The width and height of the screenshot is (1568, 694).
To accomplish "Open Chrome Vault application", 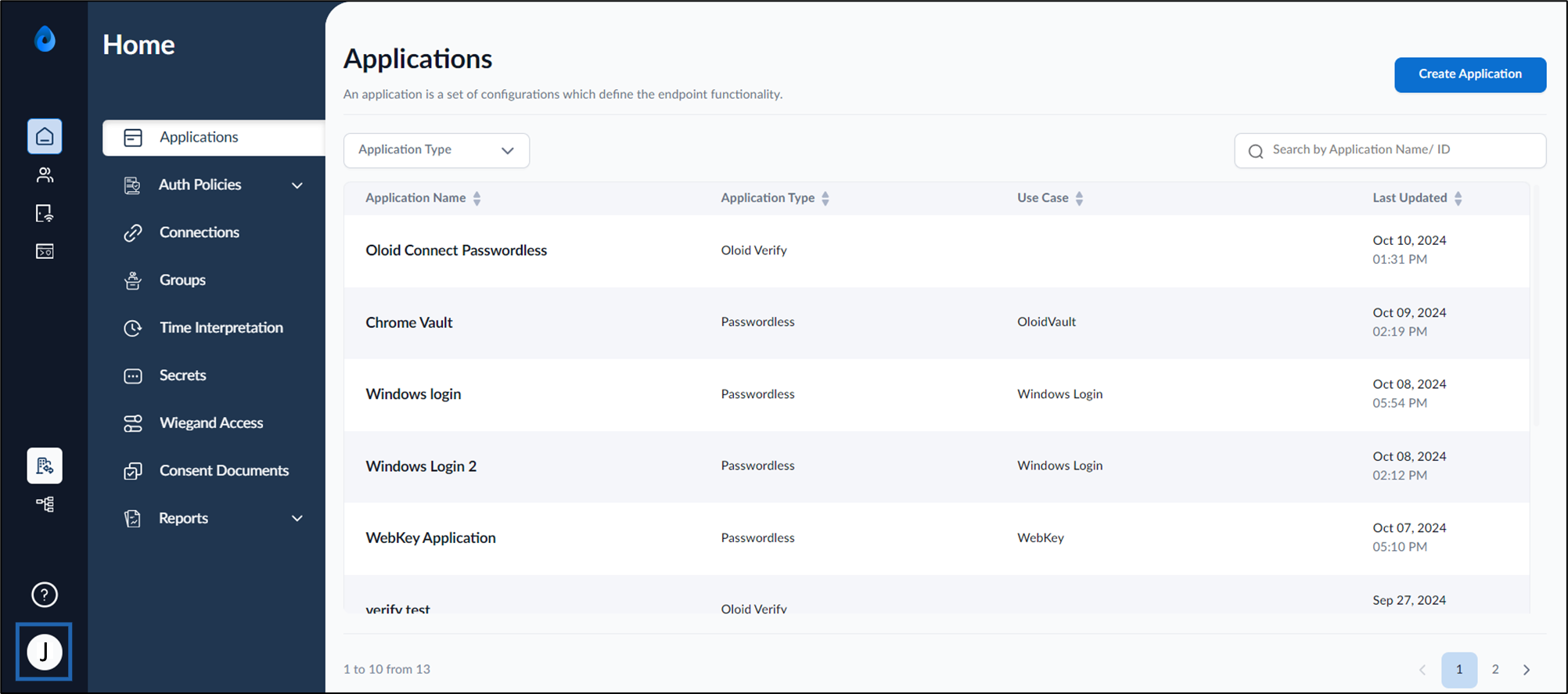I will click(x=409, y=322).
